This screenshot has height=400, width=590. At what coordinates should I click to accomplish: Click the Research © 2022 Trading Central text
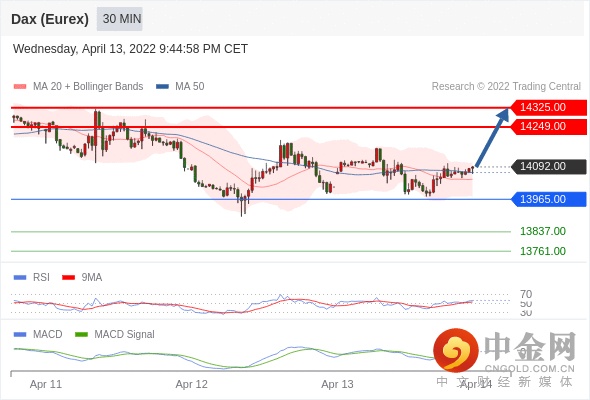506,87
